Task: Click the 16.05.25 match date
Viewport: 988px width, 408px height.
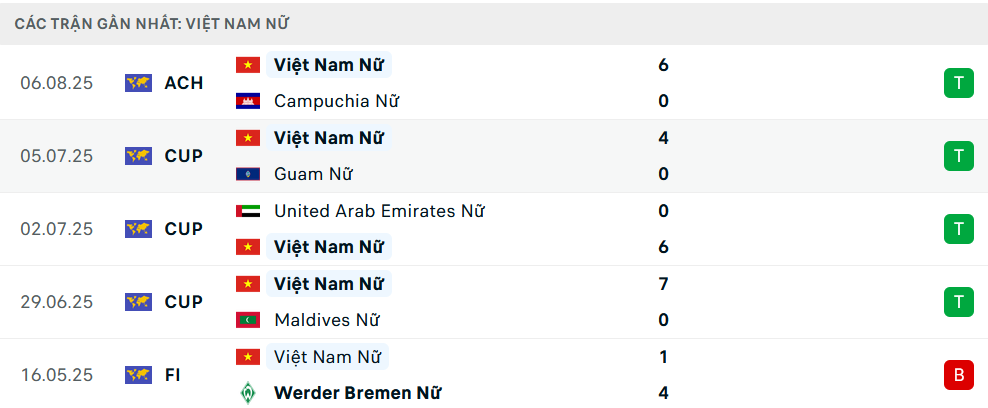Action: tap(56, 375)
